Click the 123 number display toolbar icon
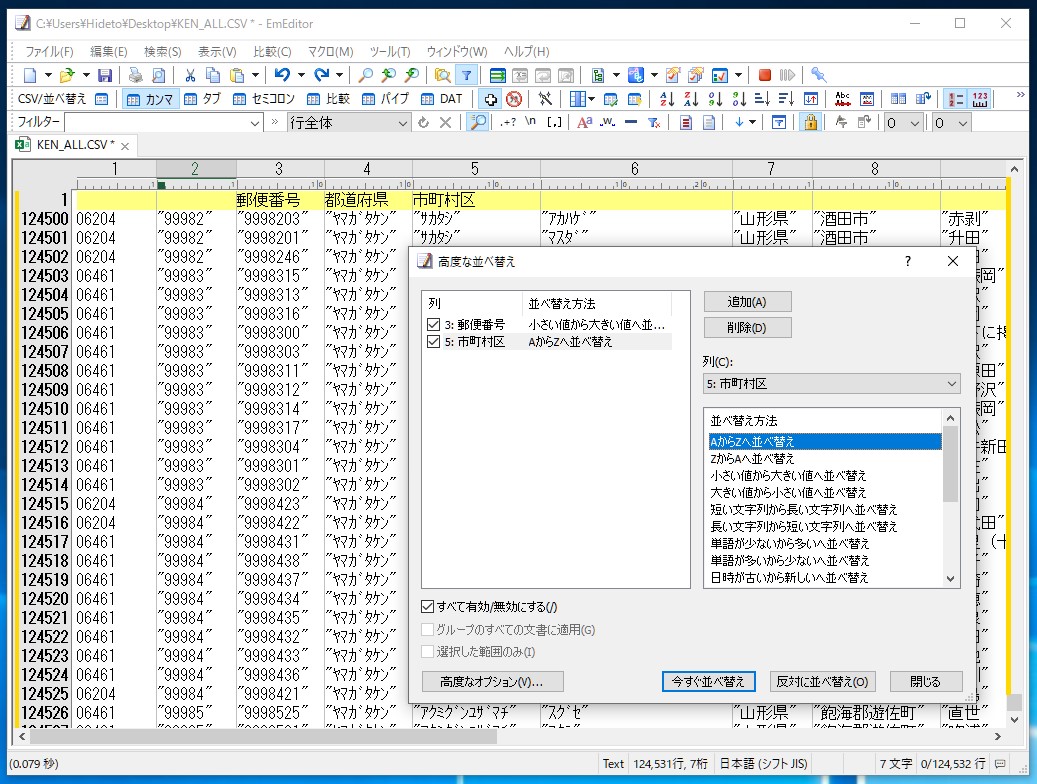1037x784 pixels. 979,99
